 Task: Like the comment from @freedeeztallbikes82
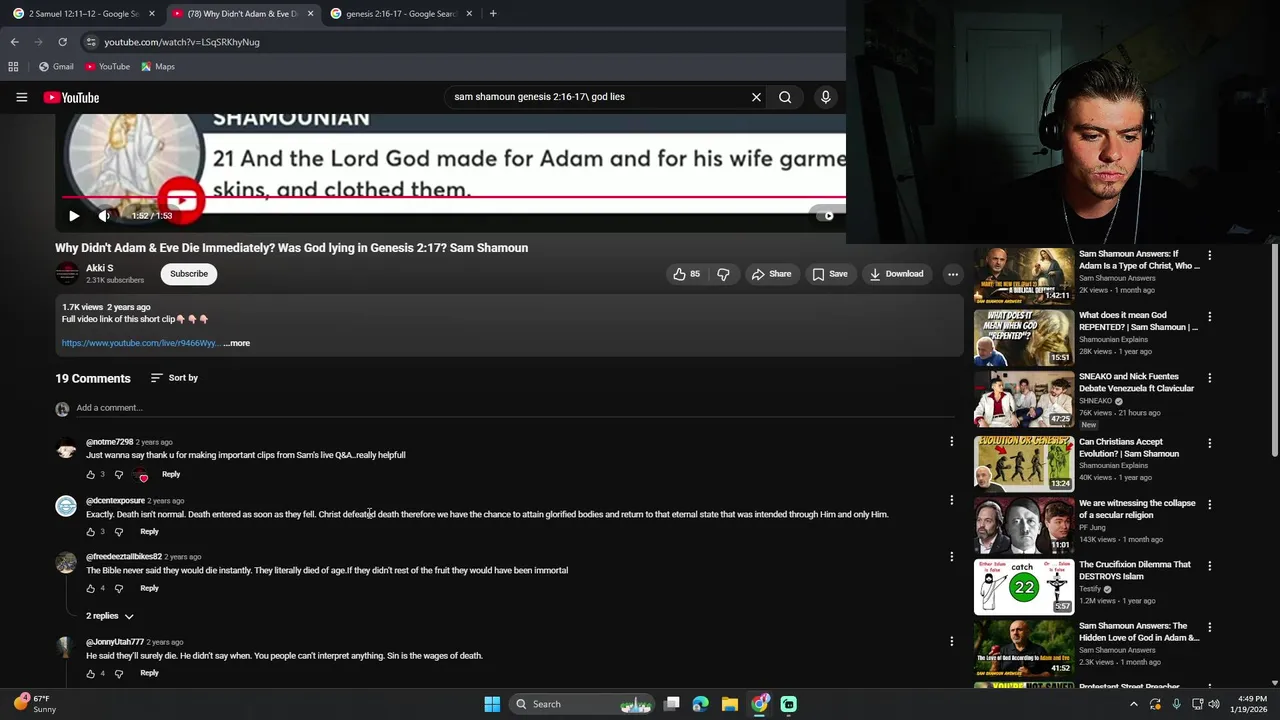click(90, 588)
